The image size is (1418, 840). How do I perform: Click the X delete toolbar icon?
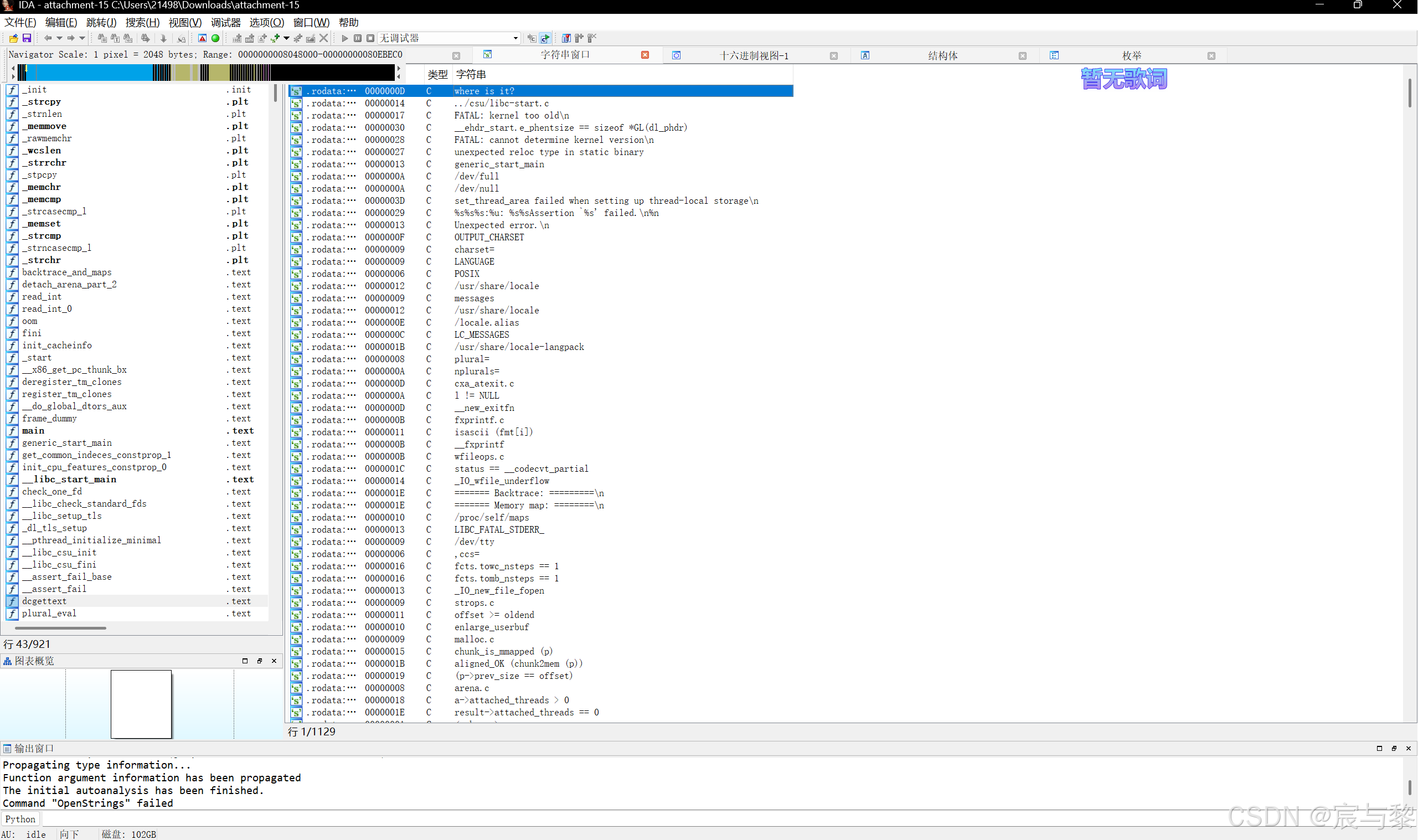324,38
